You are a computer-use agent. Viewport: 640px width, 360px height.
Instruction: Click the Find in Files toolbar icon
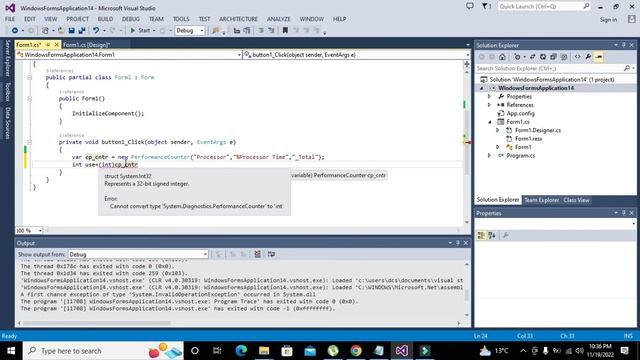pos(216,31)
